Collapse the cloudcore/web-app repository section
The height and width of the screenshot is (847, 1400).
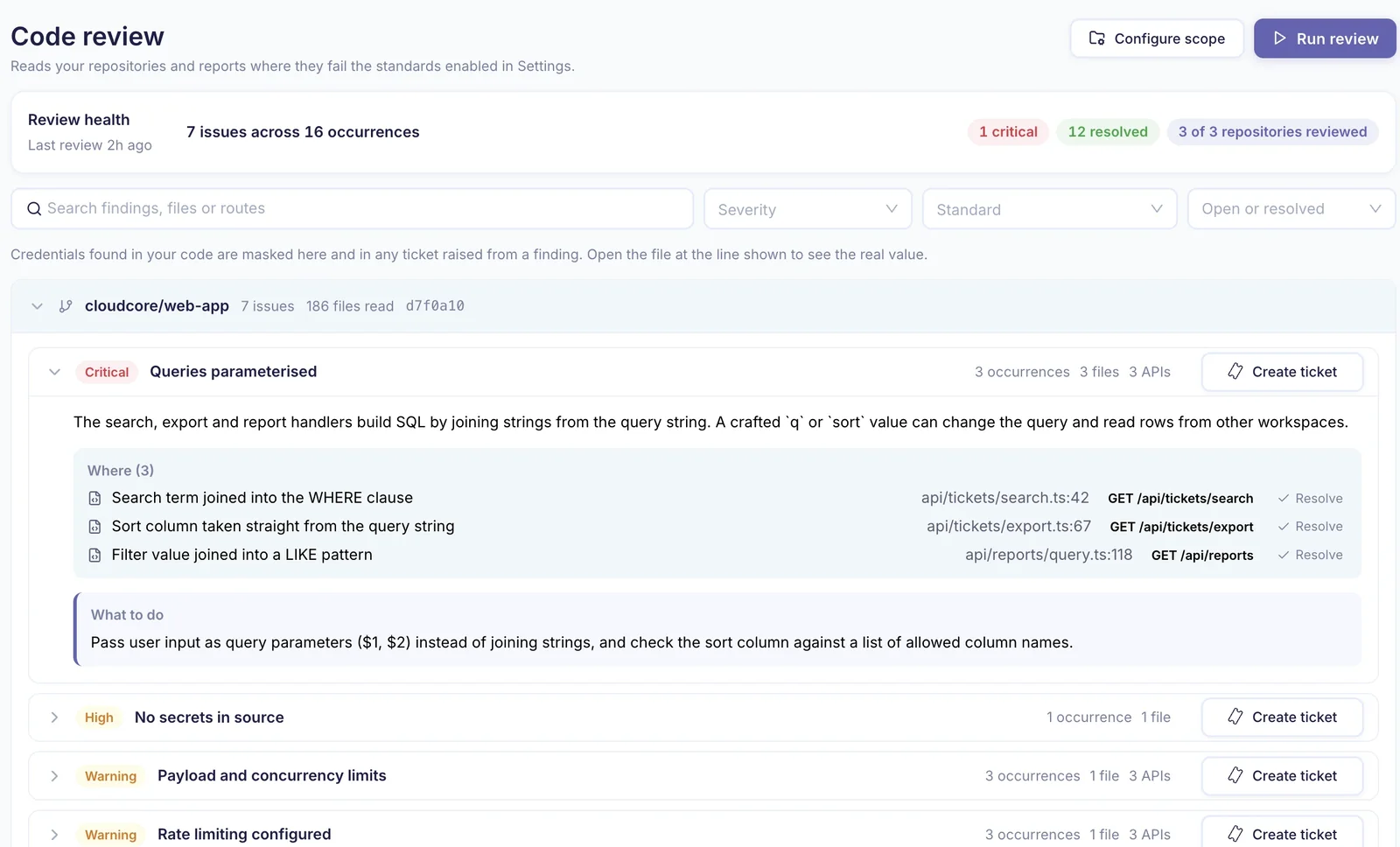(x=37, y=306)
